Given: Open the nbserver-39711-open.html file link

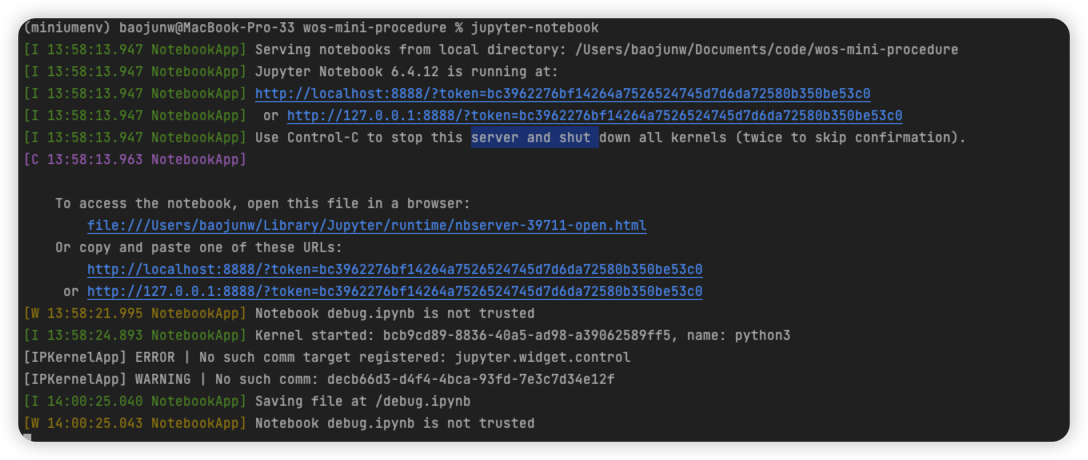Looking at the screenshot, I should [x=367, y=225].
